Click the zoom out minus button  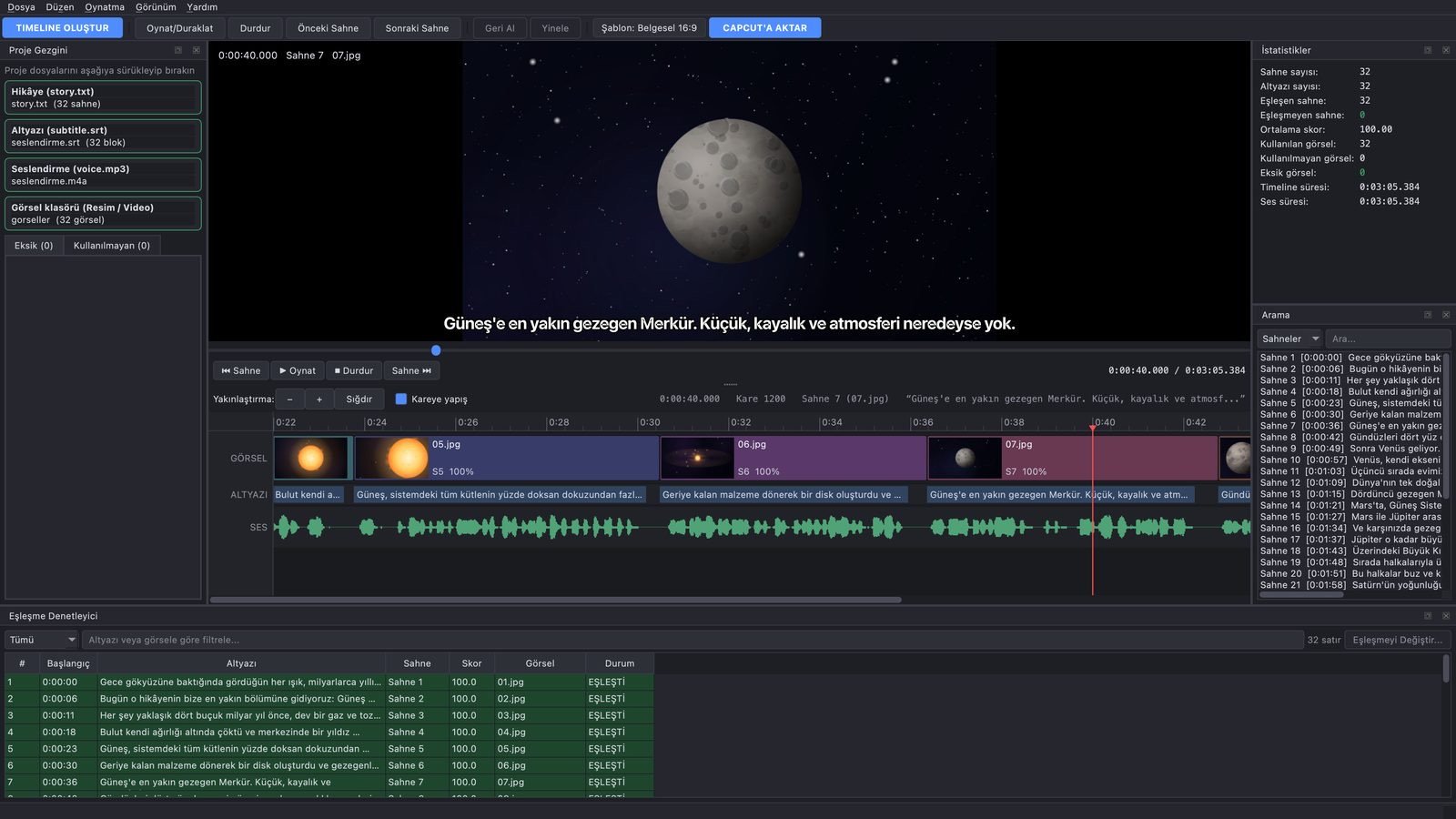coord(289,399)
